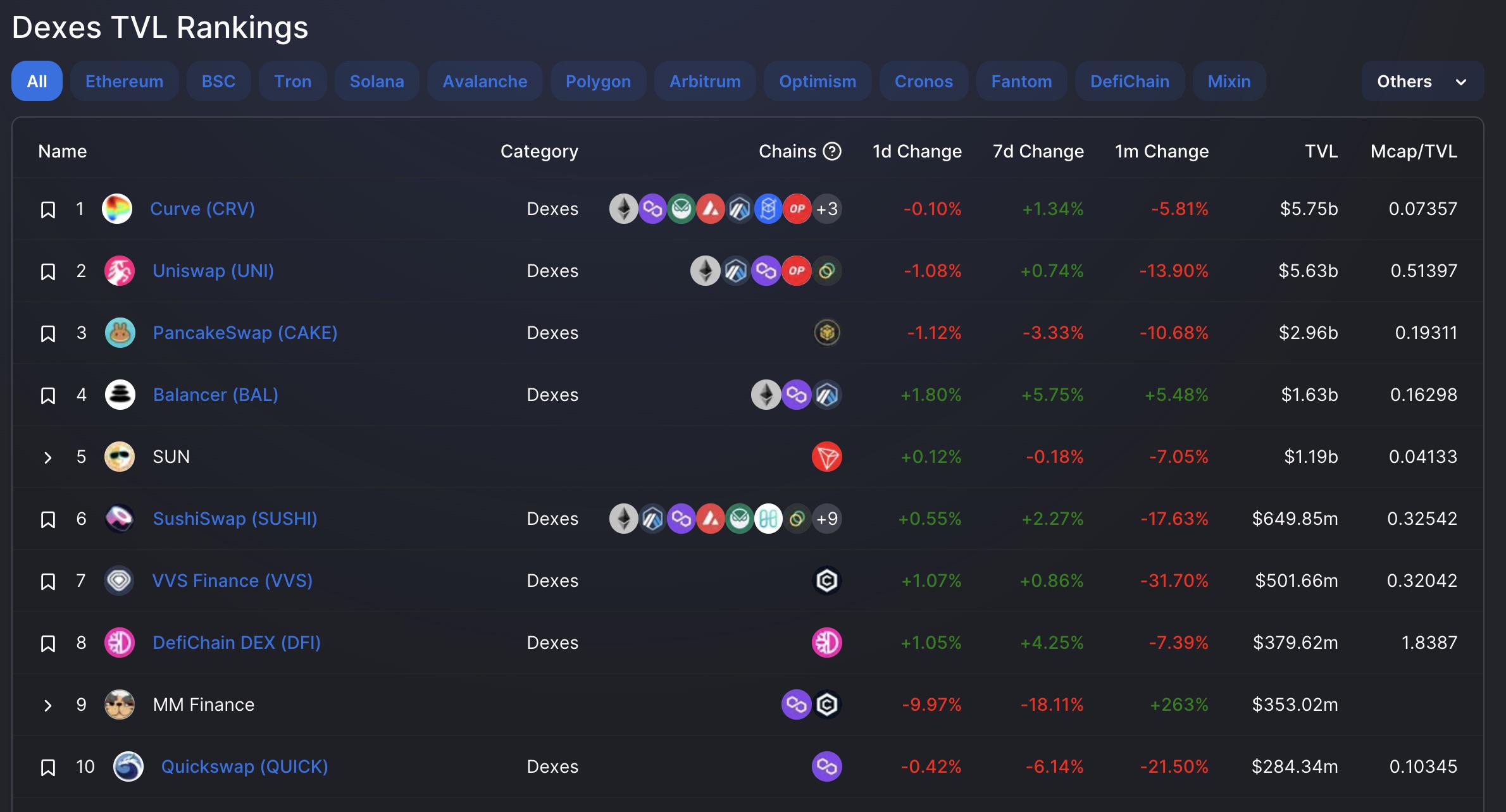Screen dimensions: 1506x812
Task: Click the SushiSwap logo
Action: [x=120, y=519]
